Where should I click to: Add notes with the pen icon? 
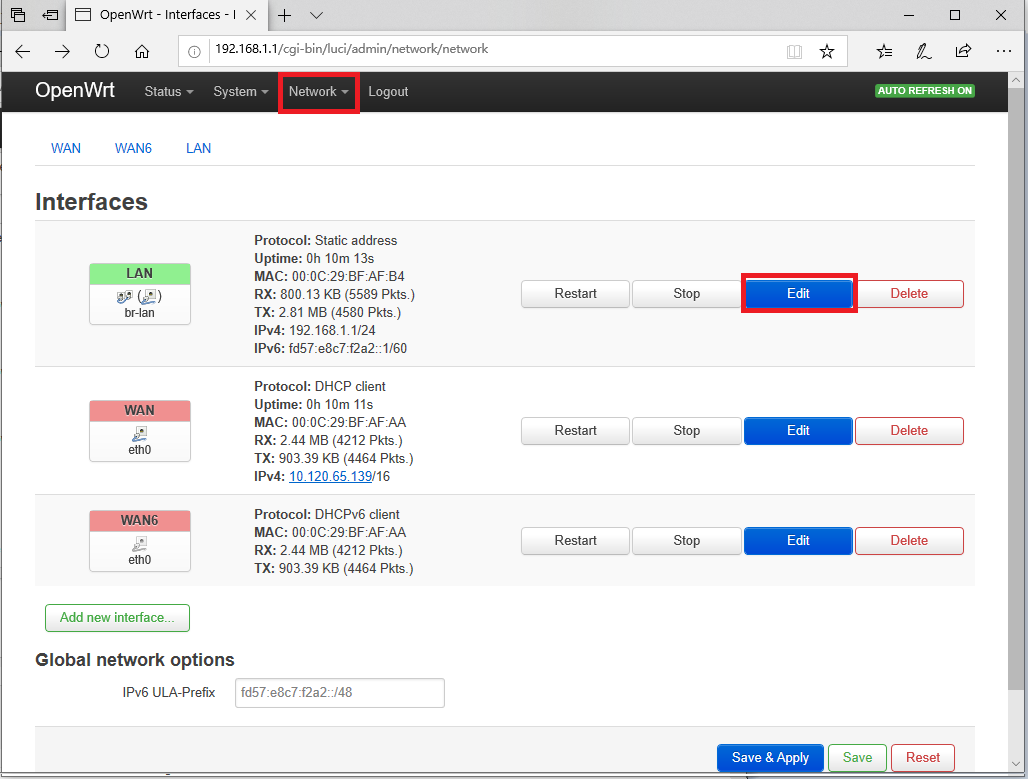click(x=924, y=51)
